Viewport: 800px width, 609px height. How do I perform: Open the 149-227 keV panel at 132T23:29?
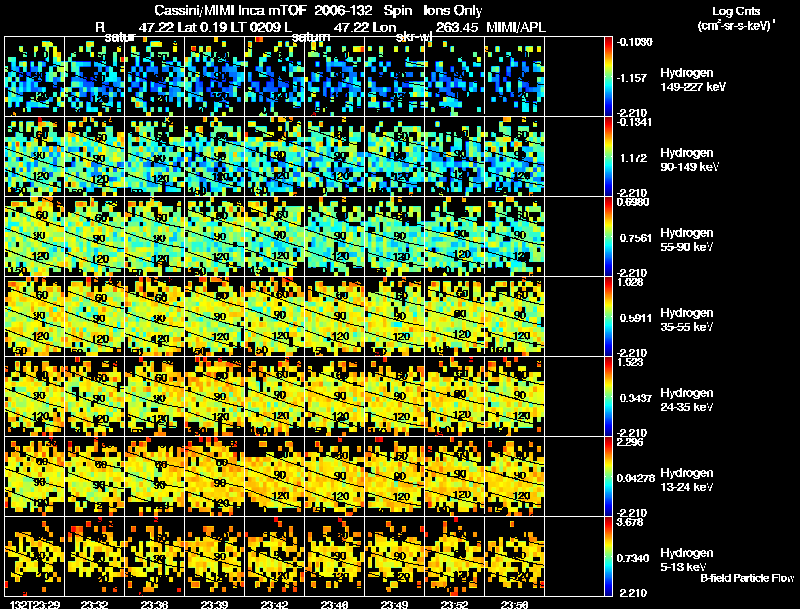coord(35,77)
